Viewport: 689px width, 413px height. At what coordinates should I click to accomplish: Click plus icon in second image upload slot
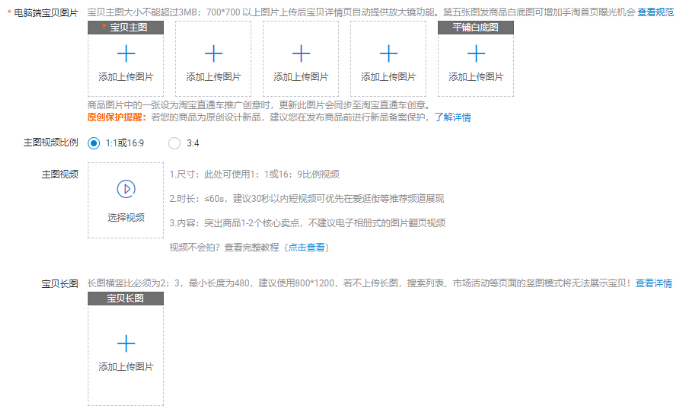click(x=213, y=54)
